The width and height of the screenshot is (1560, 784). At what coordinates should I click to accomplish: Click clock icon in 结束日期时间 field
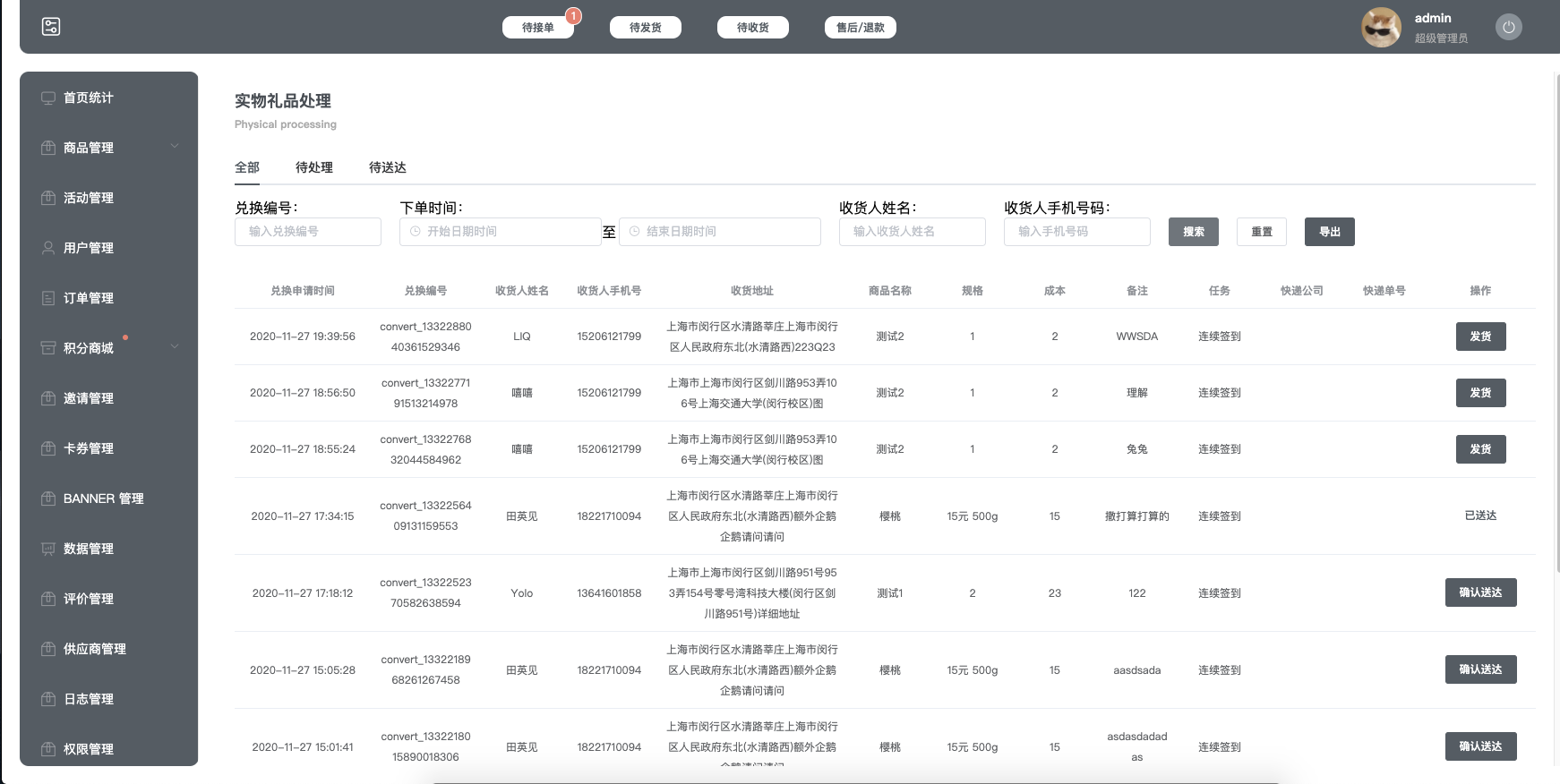[635, 232]
